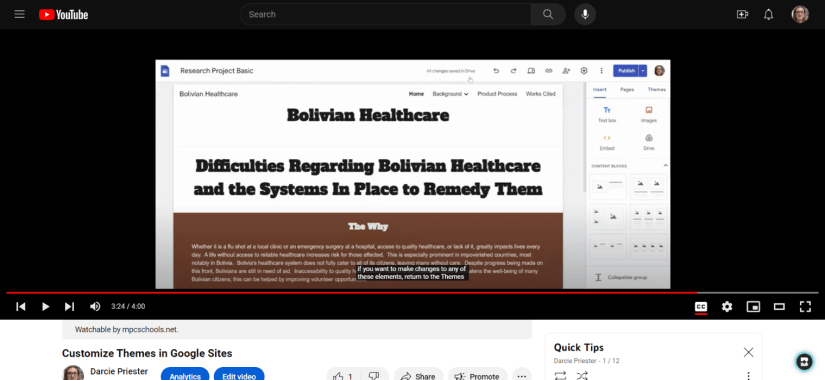Open Analytics for this video
The width and height of the screenshot is (825, 380).
click(x=185, y=375)
